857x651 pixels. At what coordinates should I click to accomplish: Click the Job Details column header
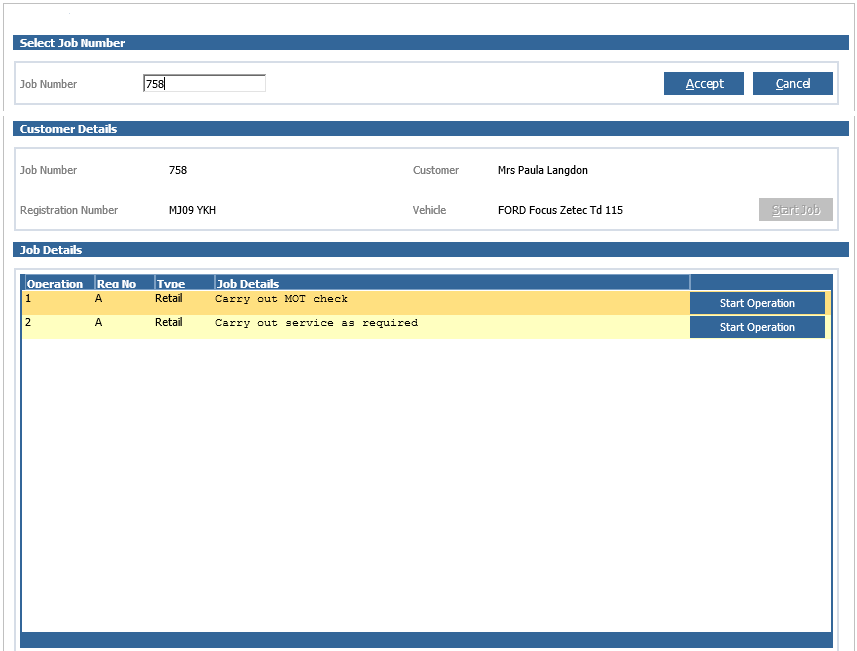coord(450,284)
